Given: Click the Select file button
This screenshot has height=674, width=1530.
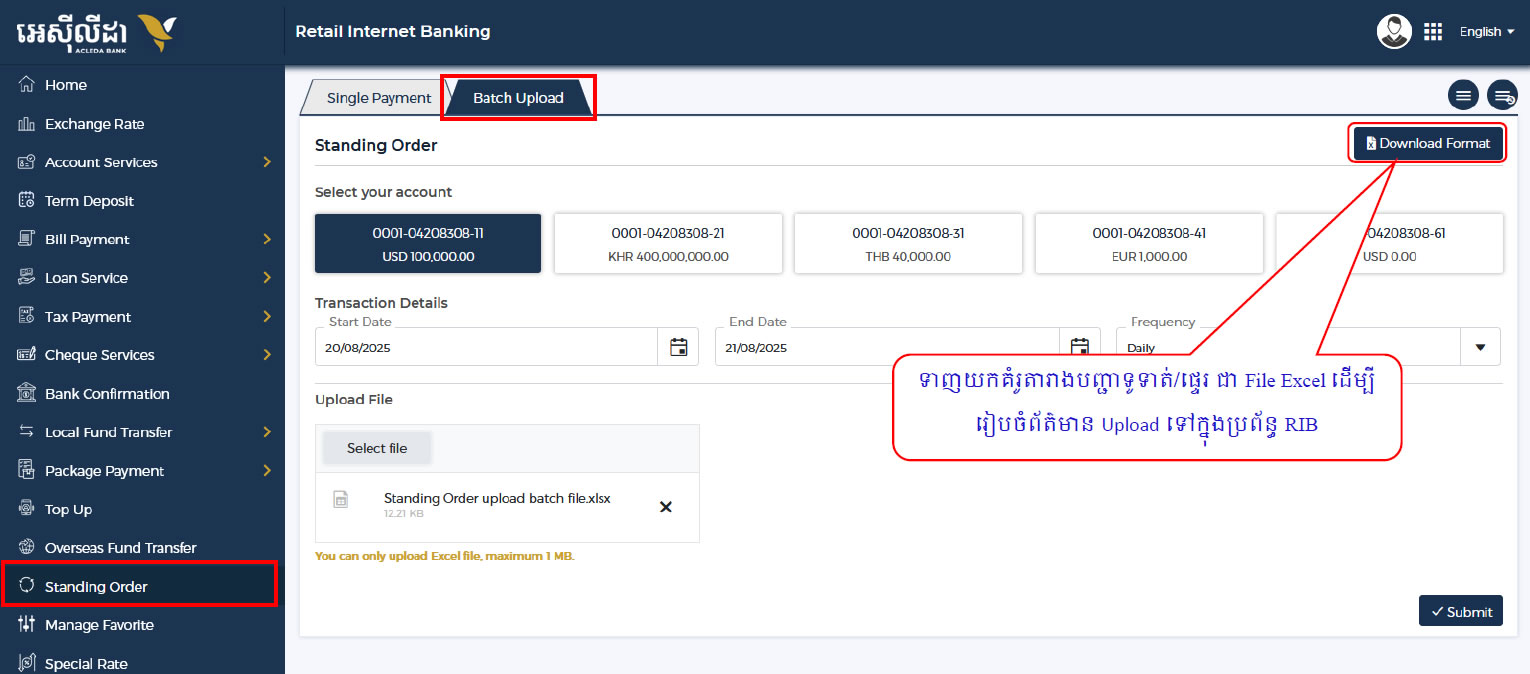Looking at the screenshot, I should (x=377, y=448).
